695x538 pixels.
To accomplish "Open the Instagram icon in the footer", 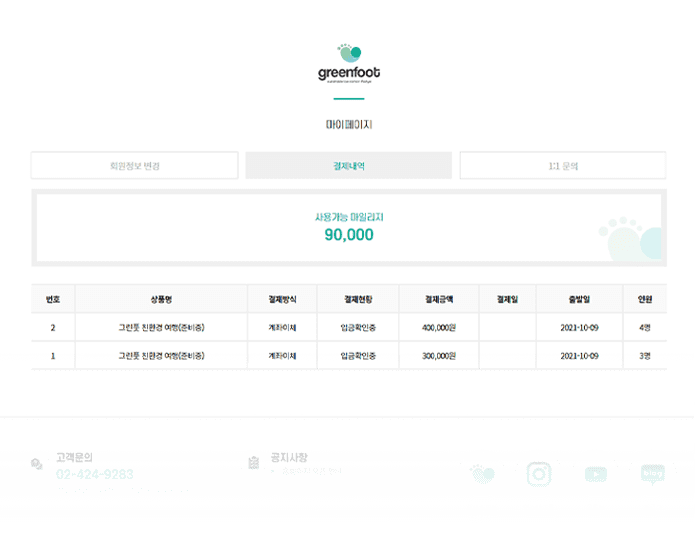I will 540,474.
